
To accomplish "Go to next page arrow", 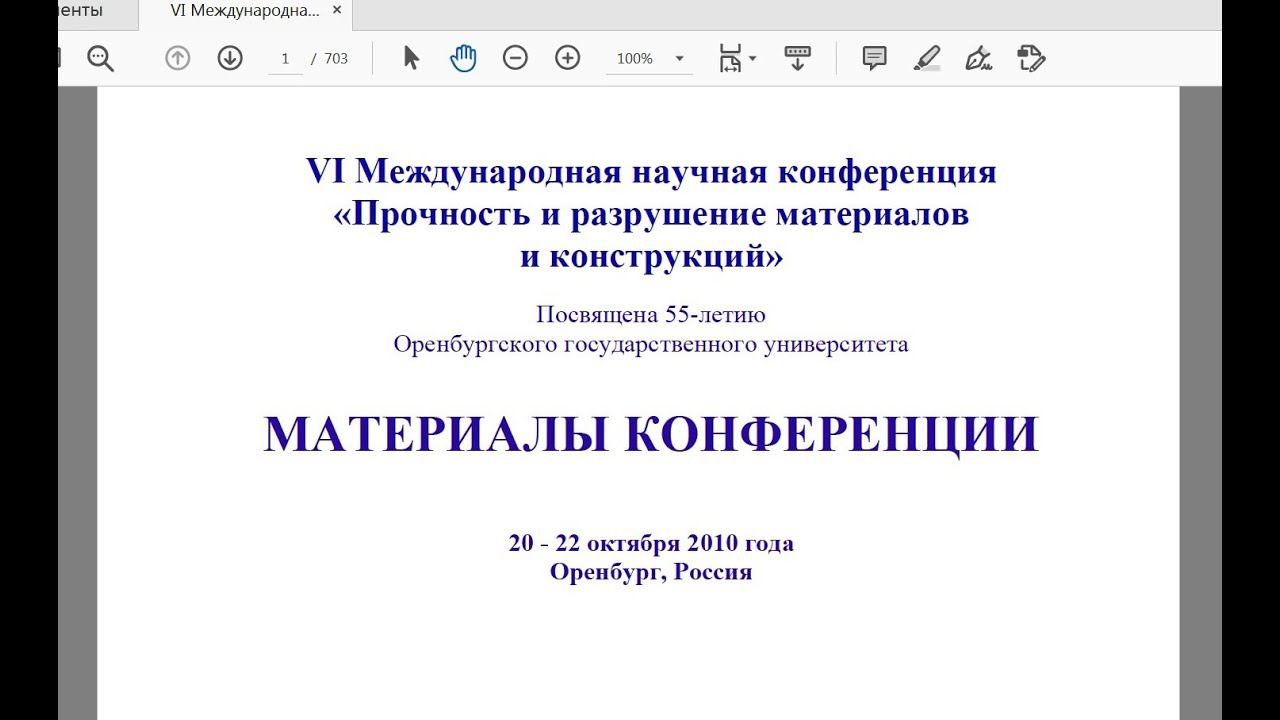I will pyautogui.click(x=230, y=58).
